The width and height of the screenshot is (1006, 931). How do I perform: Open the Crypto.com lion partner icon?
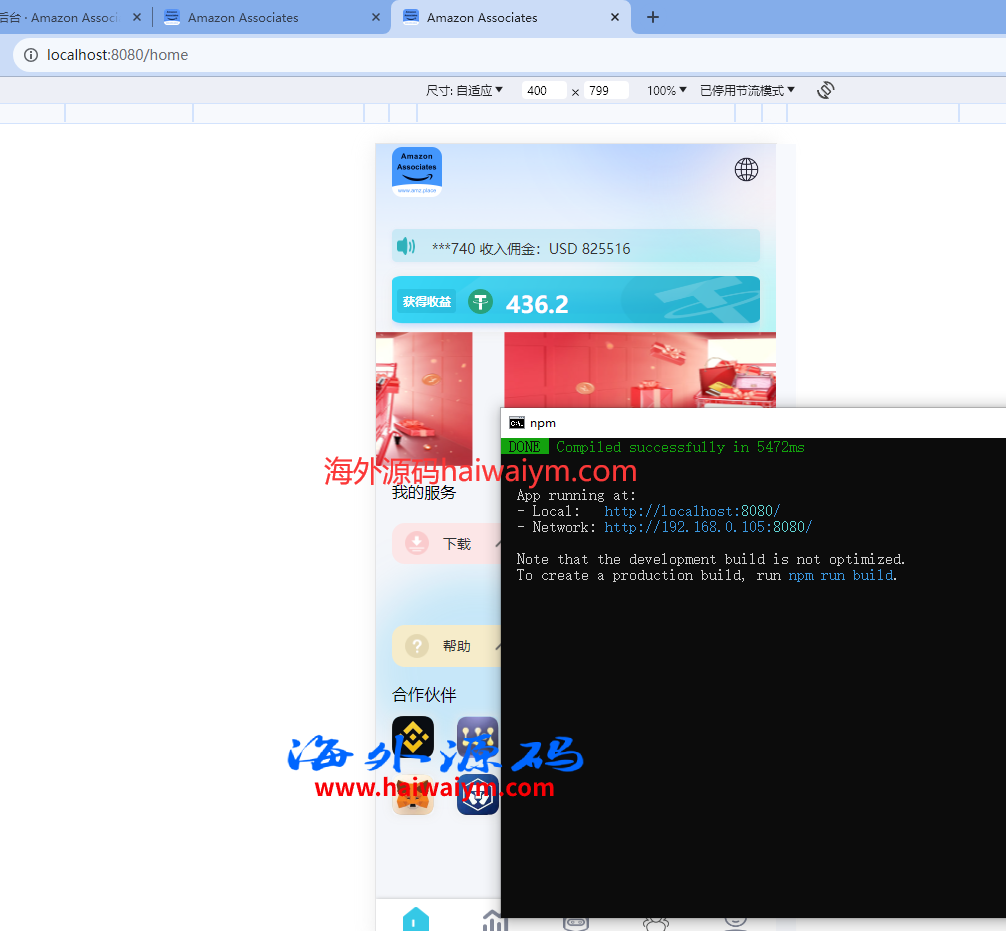[x=478, y=795]
